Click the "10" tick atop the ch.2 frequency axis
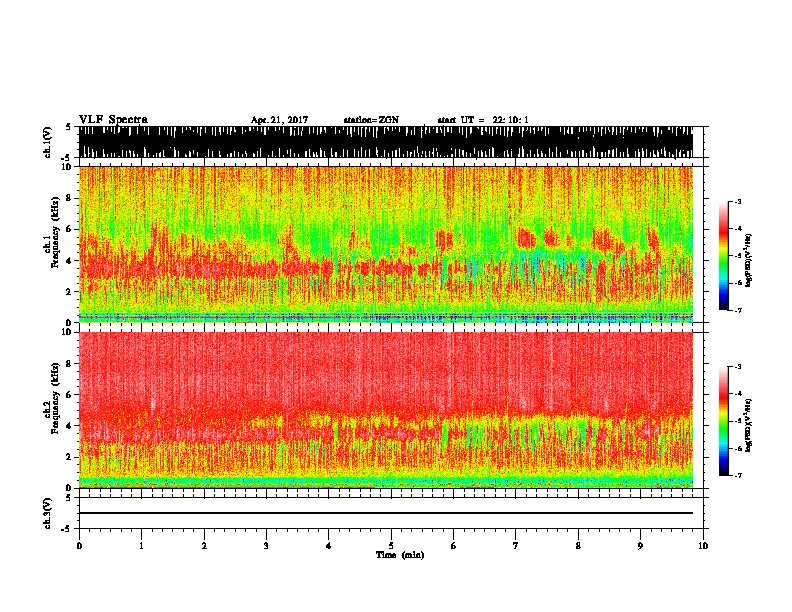This screenshot has width=792, height=612. (68, 332)
